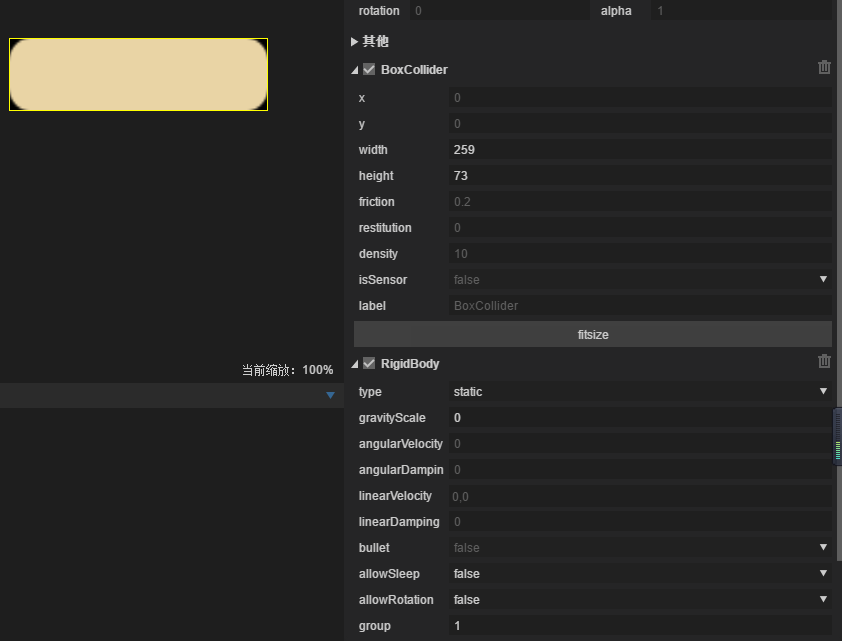Select the beige rounded rectangle in canvas
This screenshot has height=641, width=842.
tap(138, 74)
